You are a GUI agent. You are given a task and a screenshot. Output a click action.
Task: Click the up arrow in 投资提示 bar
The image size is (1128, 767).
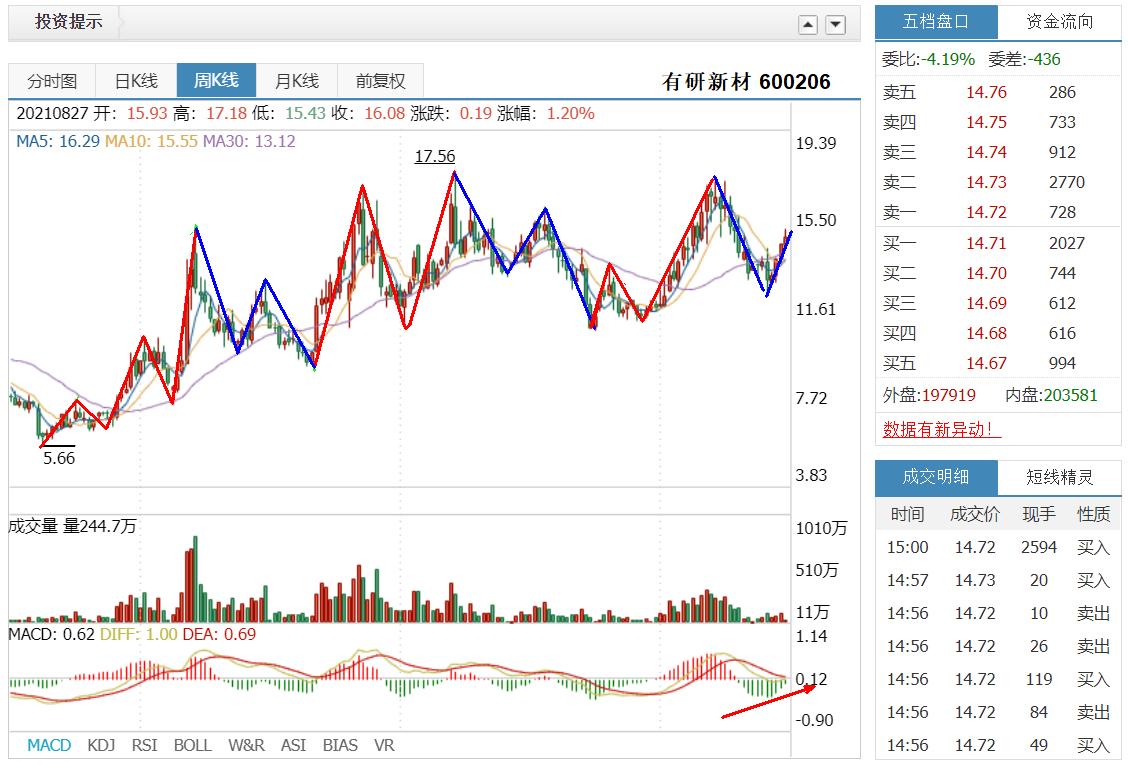tap(808, 24)
